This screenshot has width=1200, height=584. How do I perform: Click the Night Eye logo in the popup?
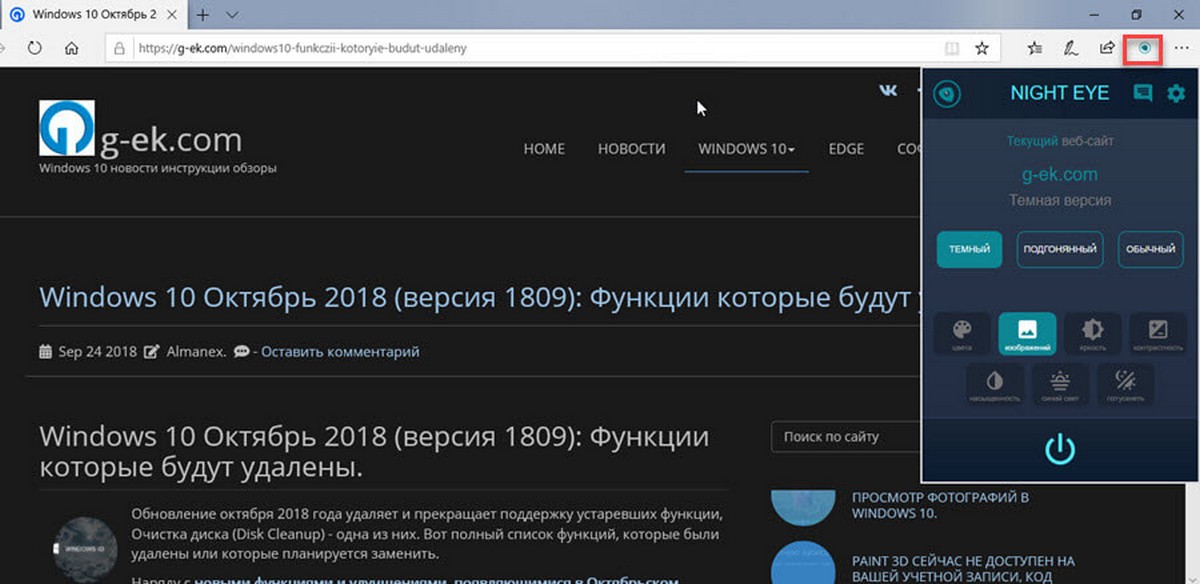[x=947, y=93]
